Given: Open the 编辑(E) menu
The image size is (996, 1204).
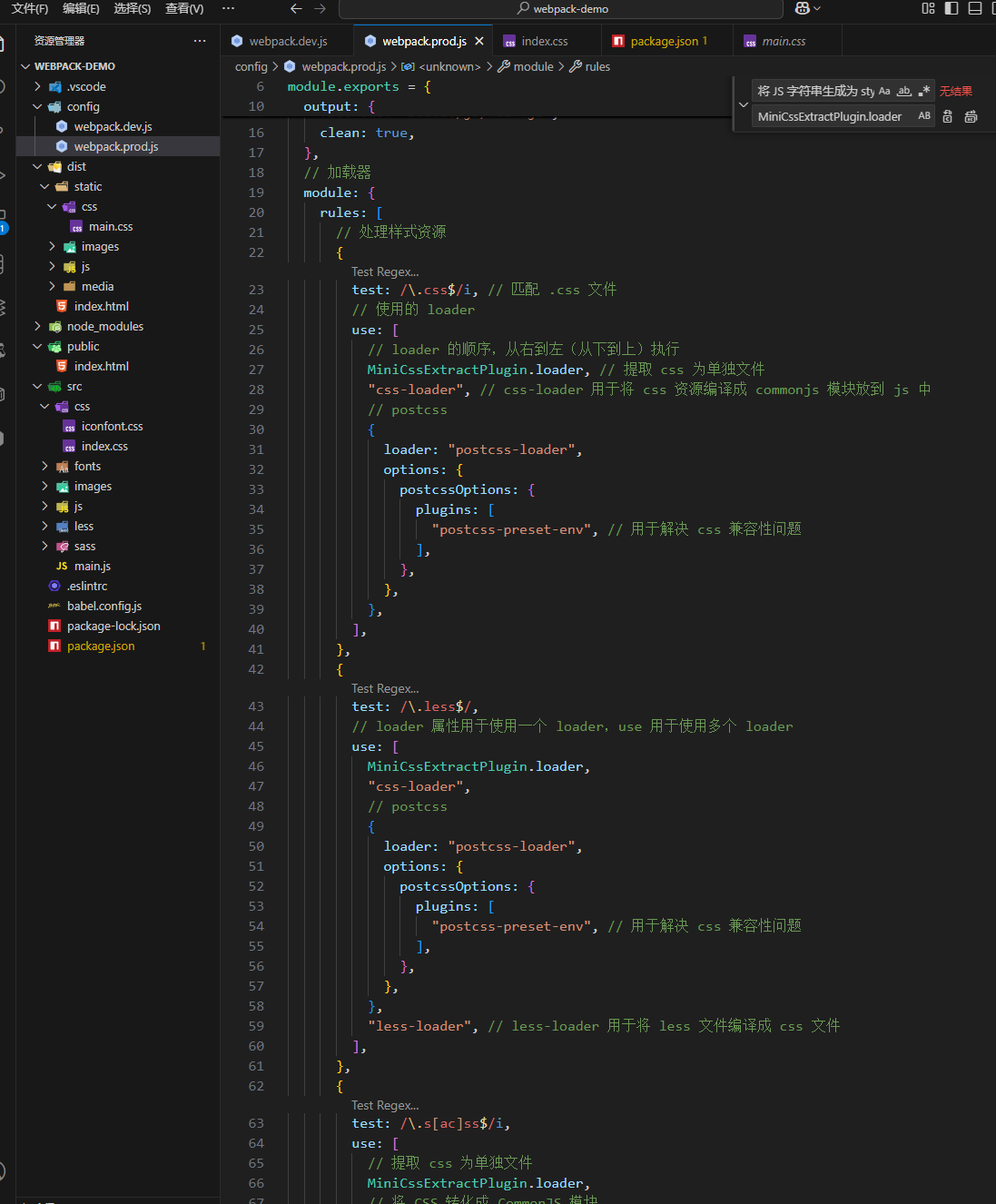Looking at the screenshot, I should pyautogui.click(x=81, y=8).
